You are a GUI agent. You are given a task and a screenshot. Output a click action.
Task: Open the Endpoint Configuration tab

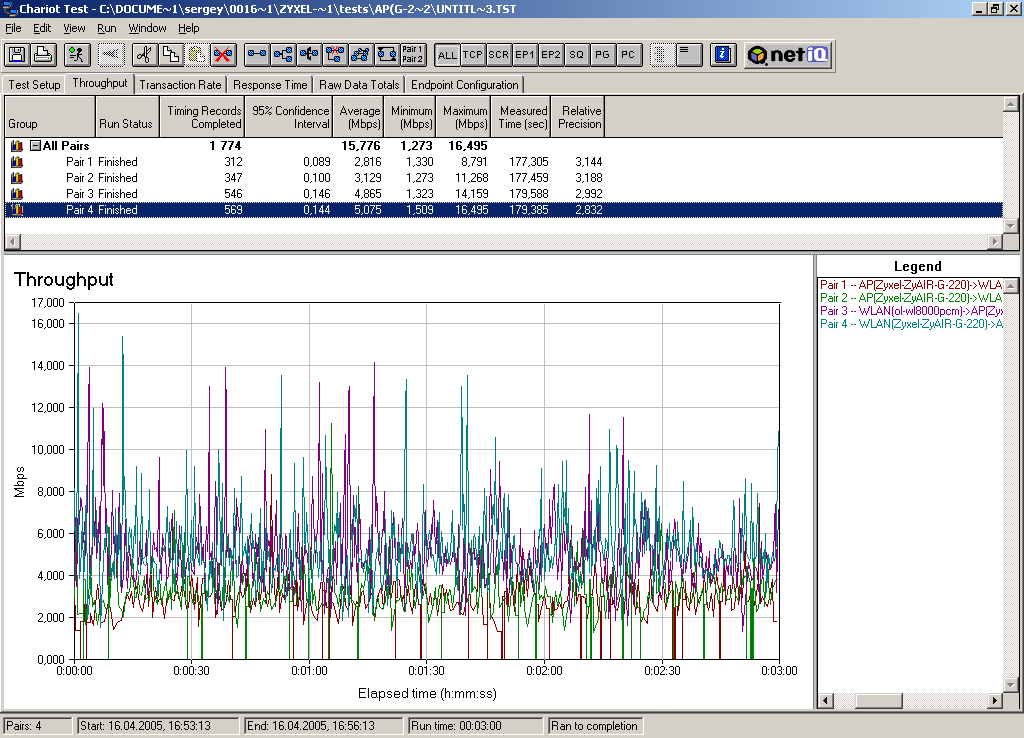point(464,85)
